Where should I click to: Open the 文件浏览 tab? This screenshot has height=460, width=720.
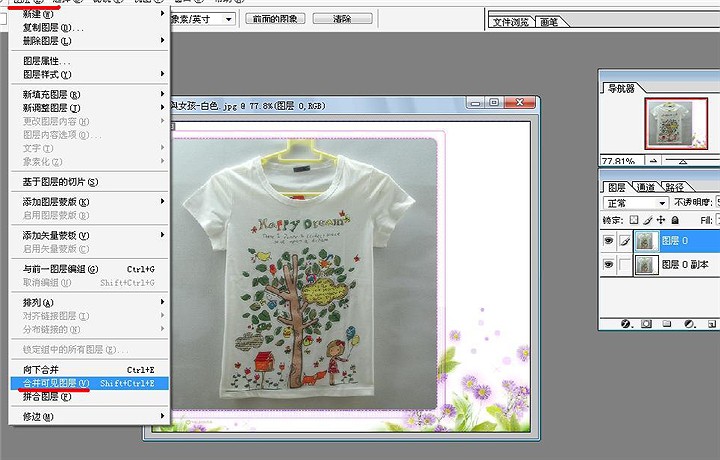(511, 22)
